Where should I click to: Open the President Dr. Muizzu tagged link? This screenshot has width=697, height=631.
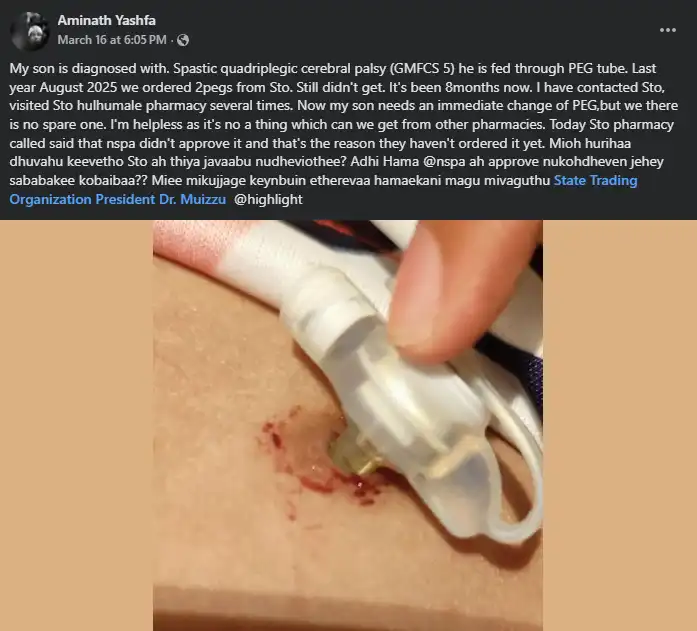[x=160, y=199]
